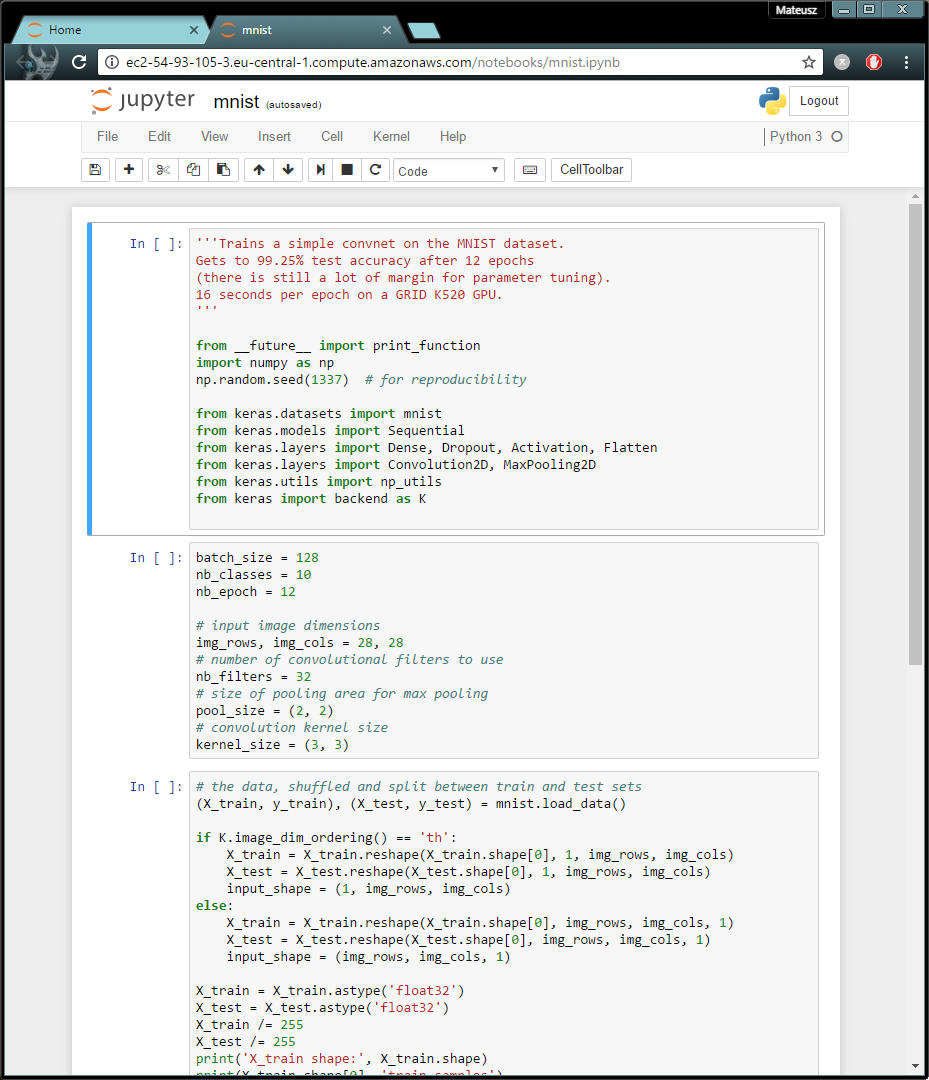
Task: Move selected cell up with arrow icon
Action: tap(259, 170)
